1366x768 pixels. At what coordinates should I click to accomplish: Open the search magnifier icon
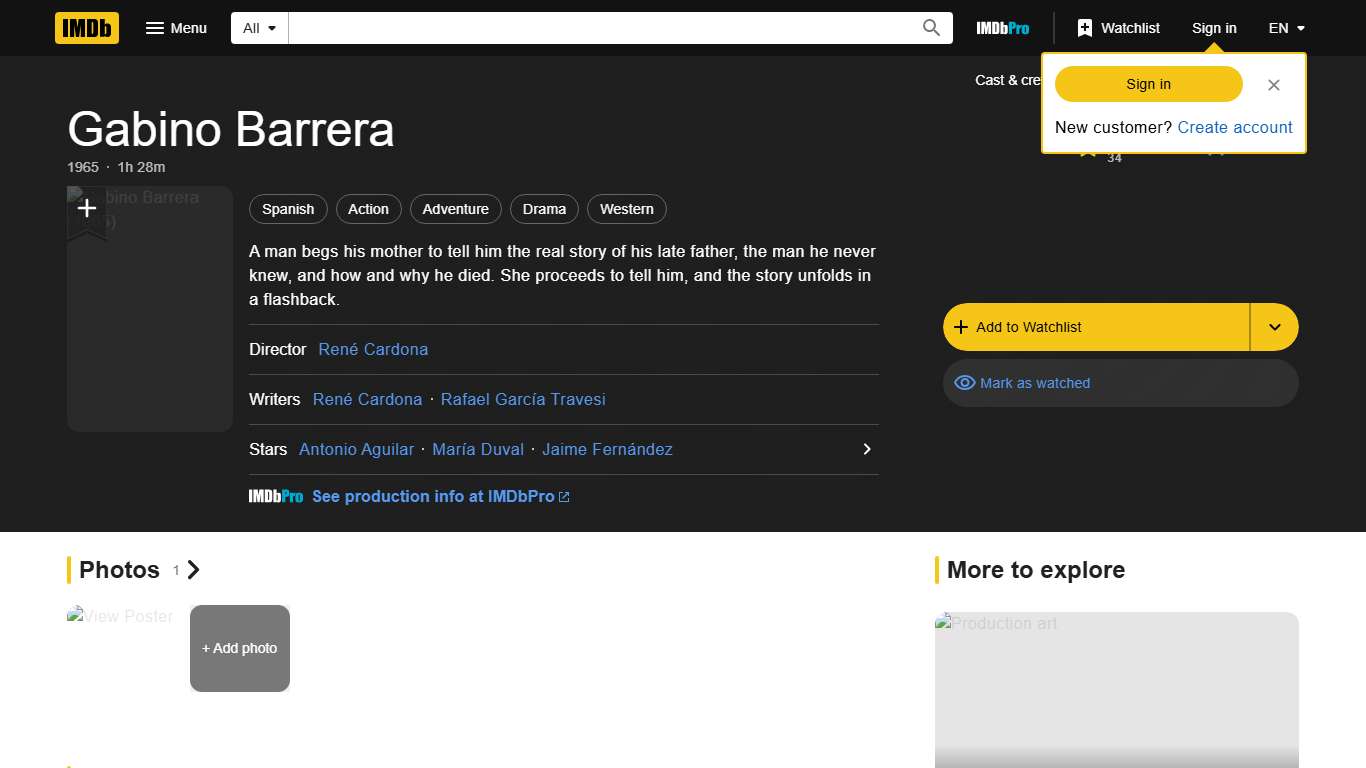930,28
